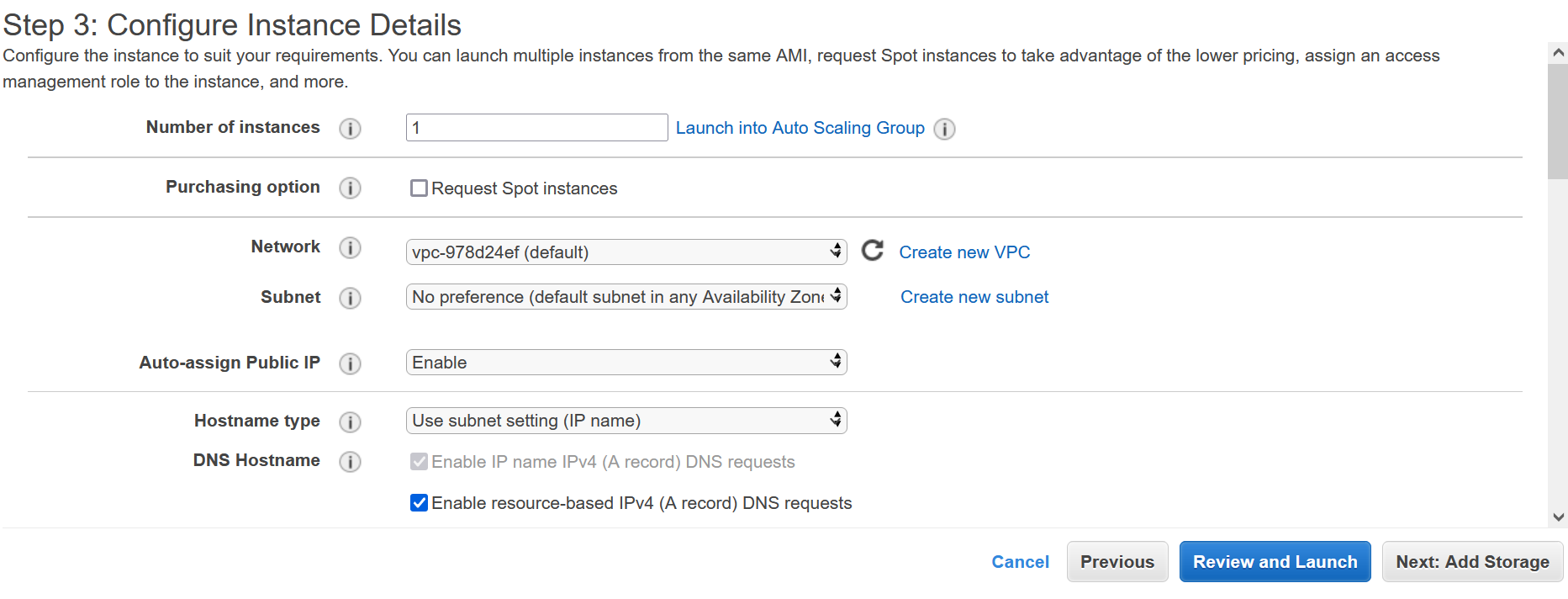The height and width of the screenshot is (599, 1568).
Task: Click info icon beside Number of instances
Action: 350,129
